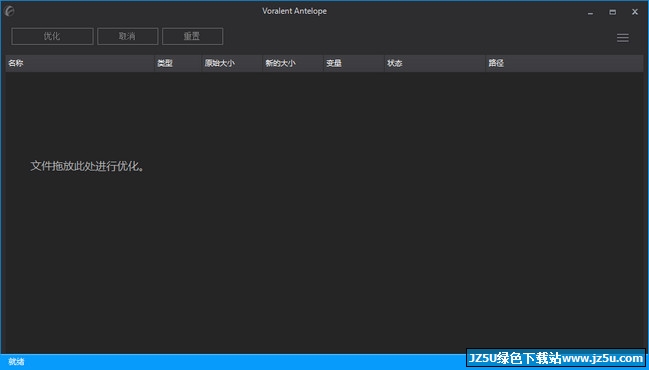649x370 pixels.
Task: Click the Voralent Antelope logo icon
Action: pyautogui.click(x=9, y=11)
